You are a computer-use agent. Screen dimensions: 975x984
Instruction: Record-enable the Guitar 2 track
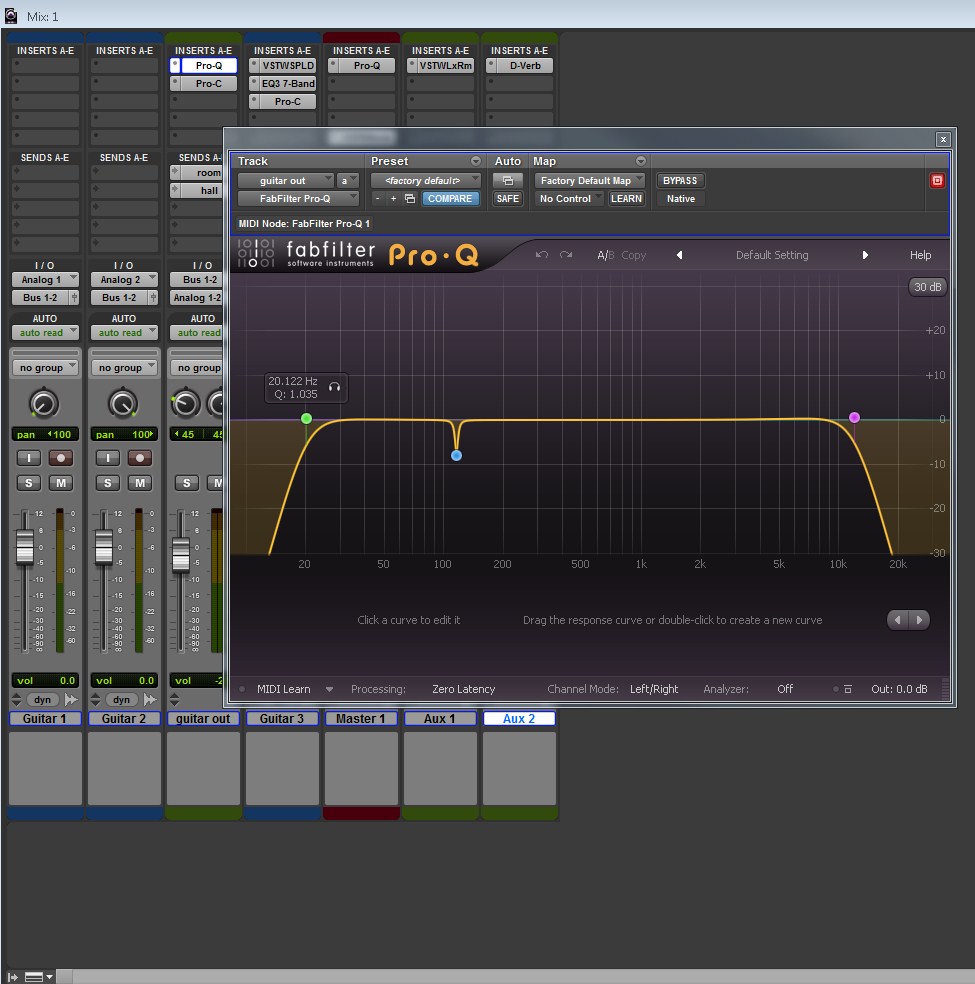click(x=140, y=458)
